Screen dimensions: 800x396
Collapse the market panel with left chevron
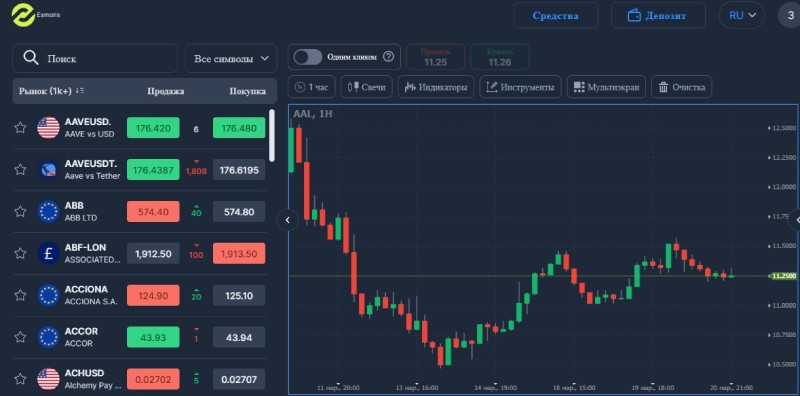288,220
